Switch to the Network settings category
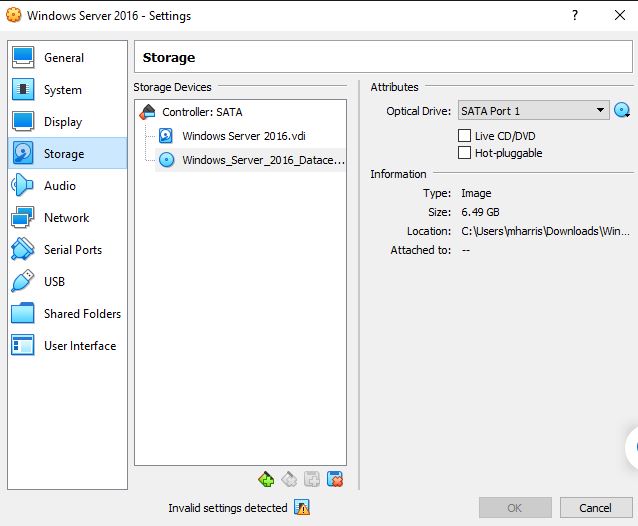This screenshot has height=526, width=638. (x=66, y=218)
